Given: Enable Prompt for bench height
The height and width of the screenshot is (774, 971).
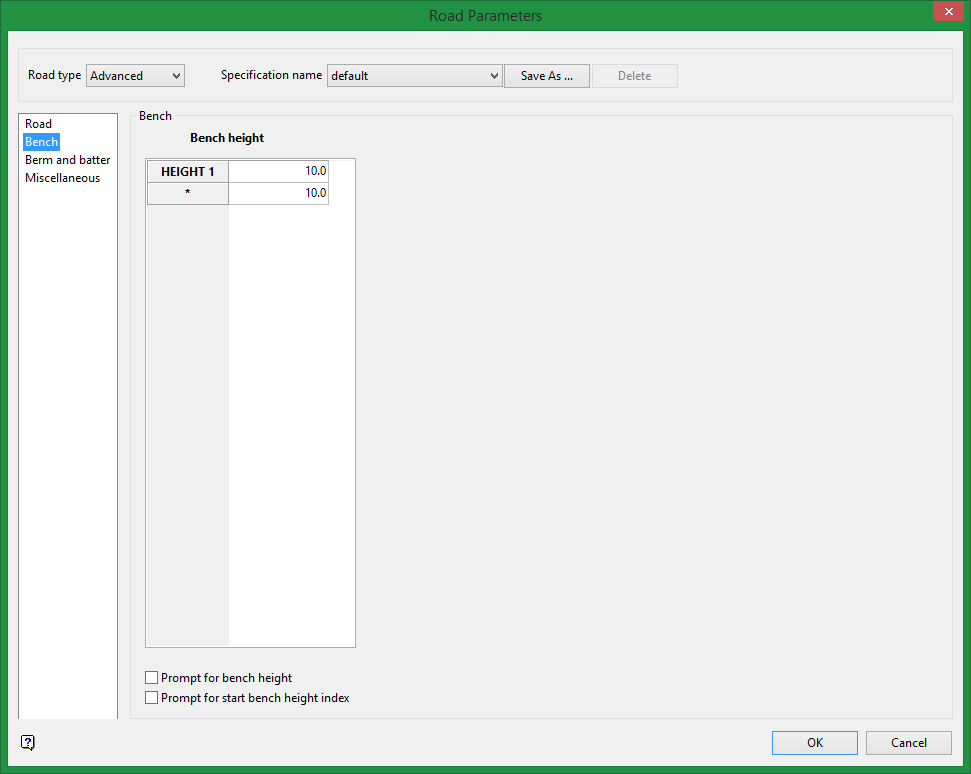Looking at the screenshot, I should 152,678.
